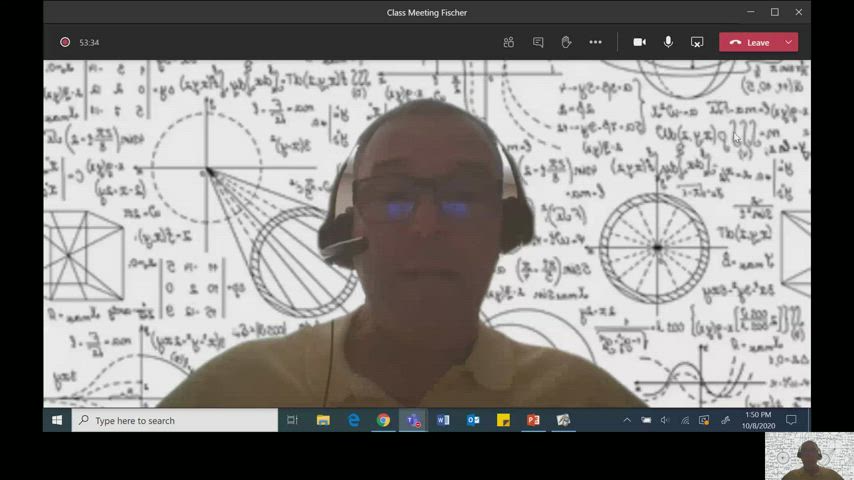The image size is (854, 480).
Task: Mute the microphone
Action: (x=668, y=42)
